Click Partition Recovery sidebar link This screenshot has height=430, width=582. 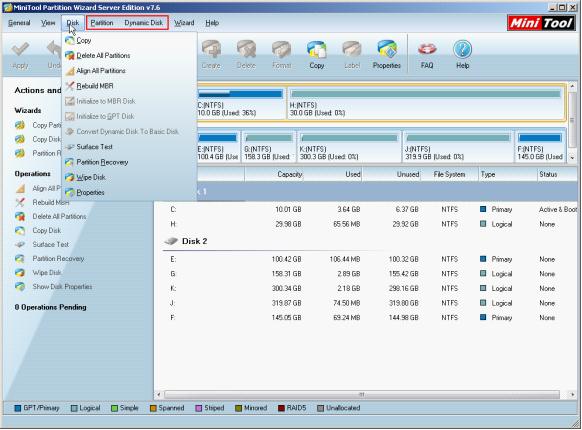point(58,259)
